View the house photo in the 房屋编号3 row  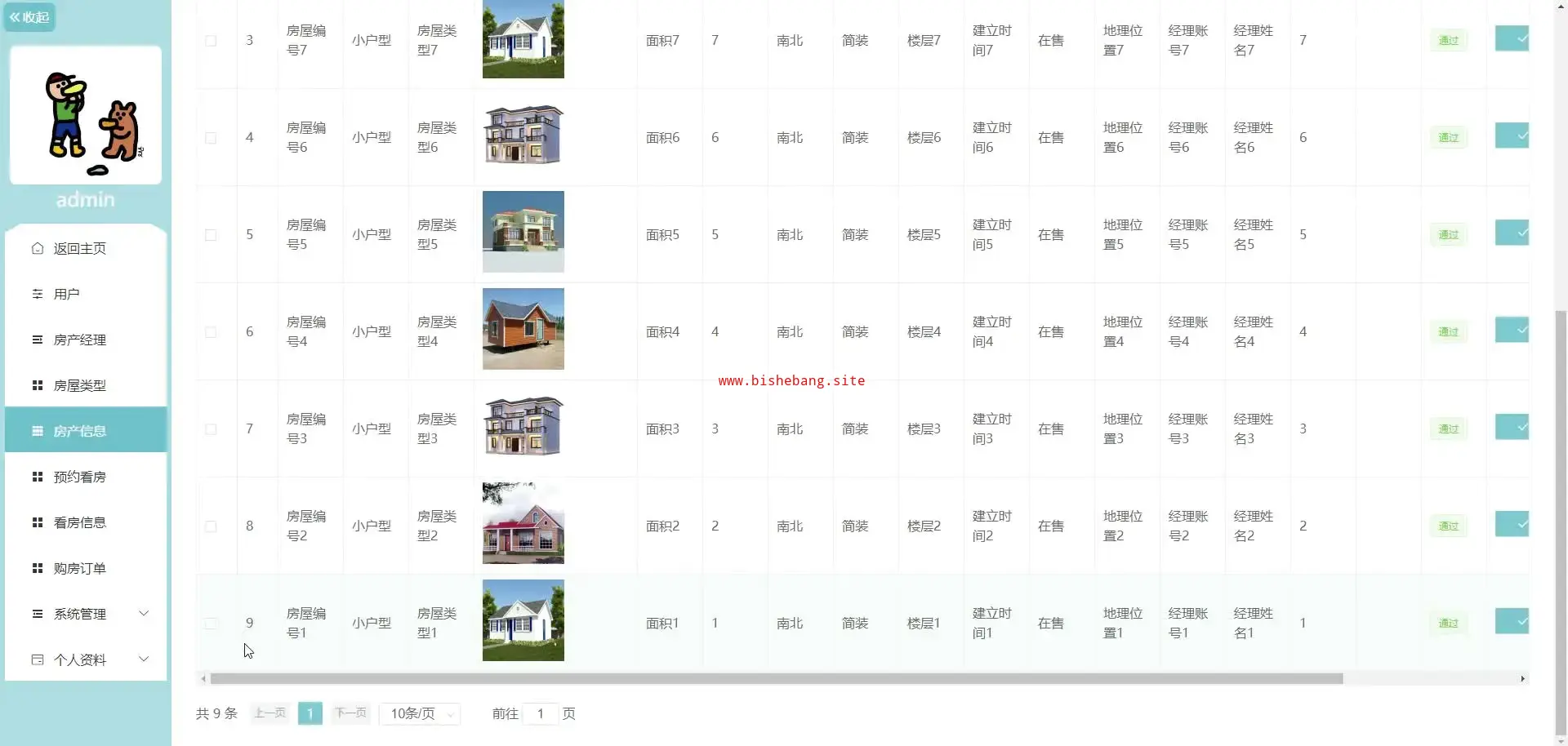tap(523, 426)
